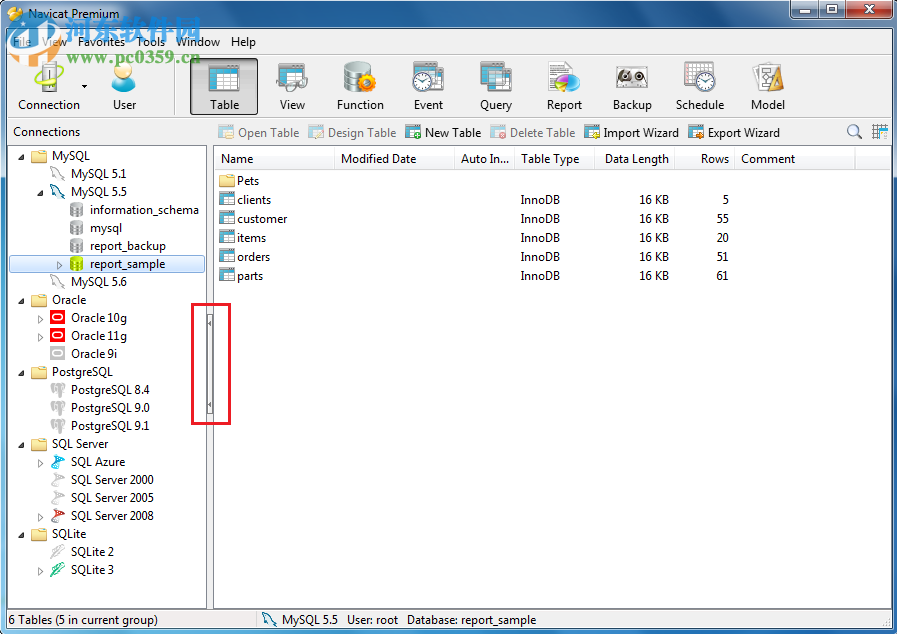Viewport: 897px width, 634px height.
Task: Launch the Model tool
Action: 768,87
